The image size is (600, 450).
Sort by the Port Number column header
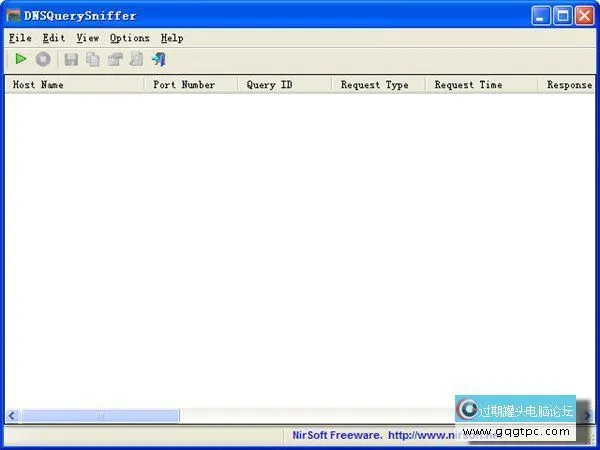191,85
